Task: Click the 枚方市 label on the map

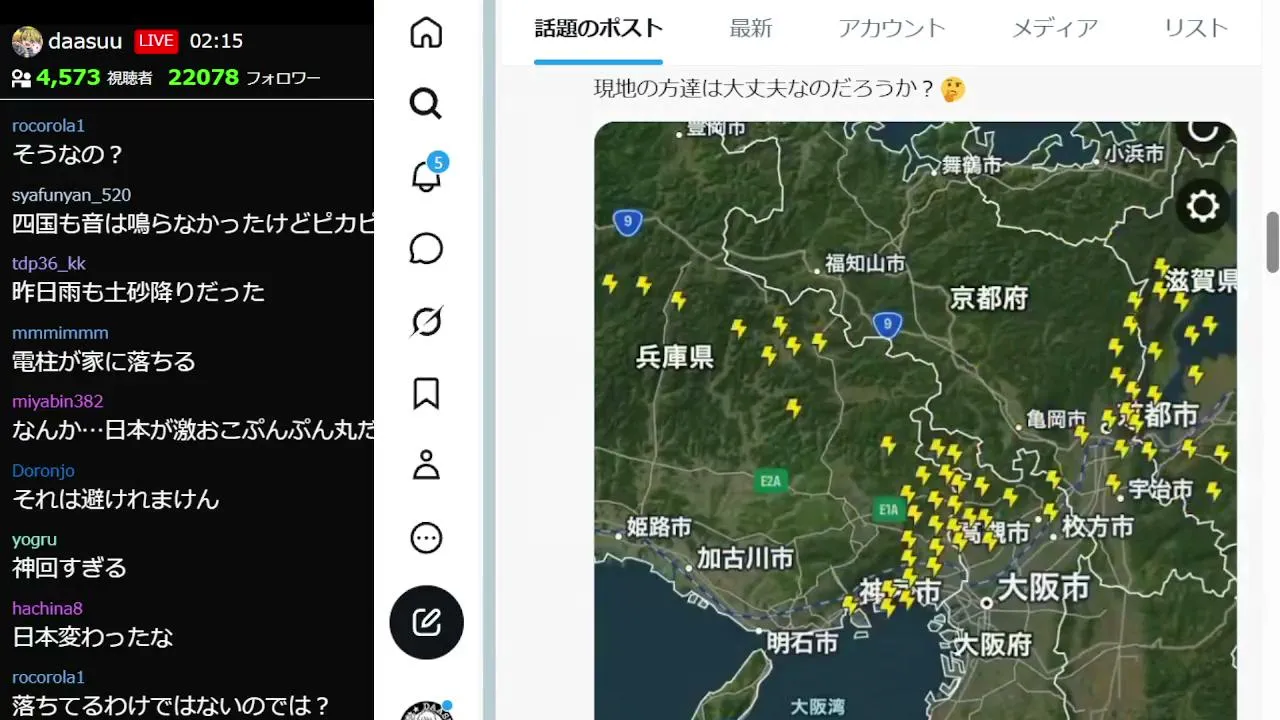Action: [1098, 526]
